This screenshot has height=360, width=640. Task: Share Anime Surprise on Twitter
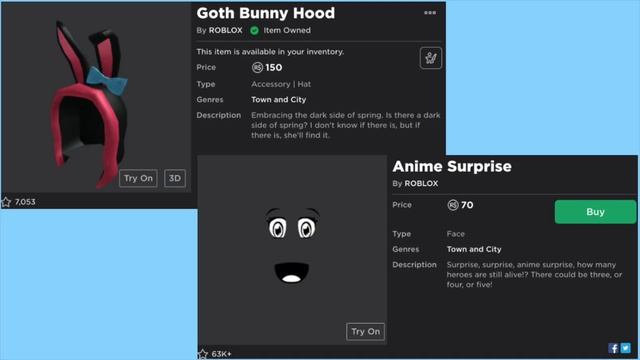tap(625, 348)
